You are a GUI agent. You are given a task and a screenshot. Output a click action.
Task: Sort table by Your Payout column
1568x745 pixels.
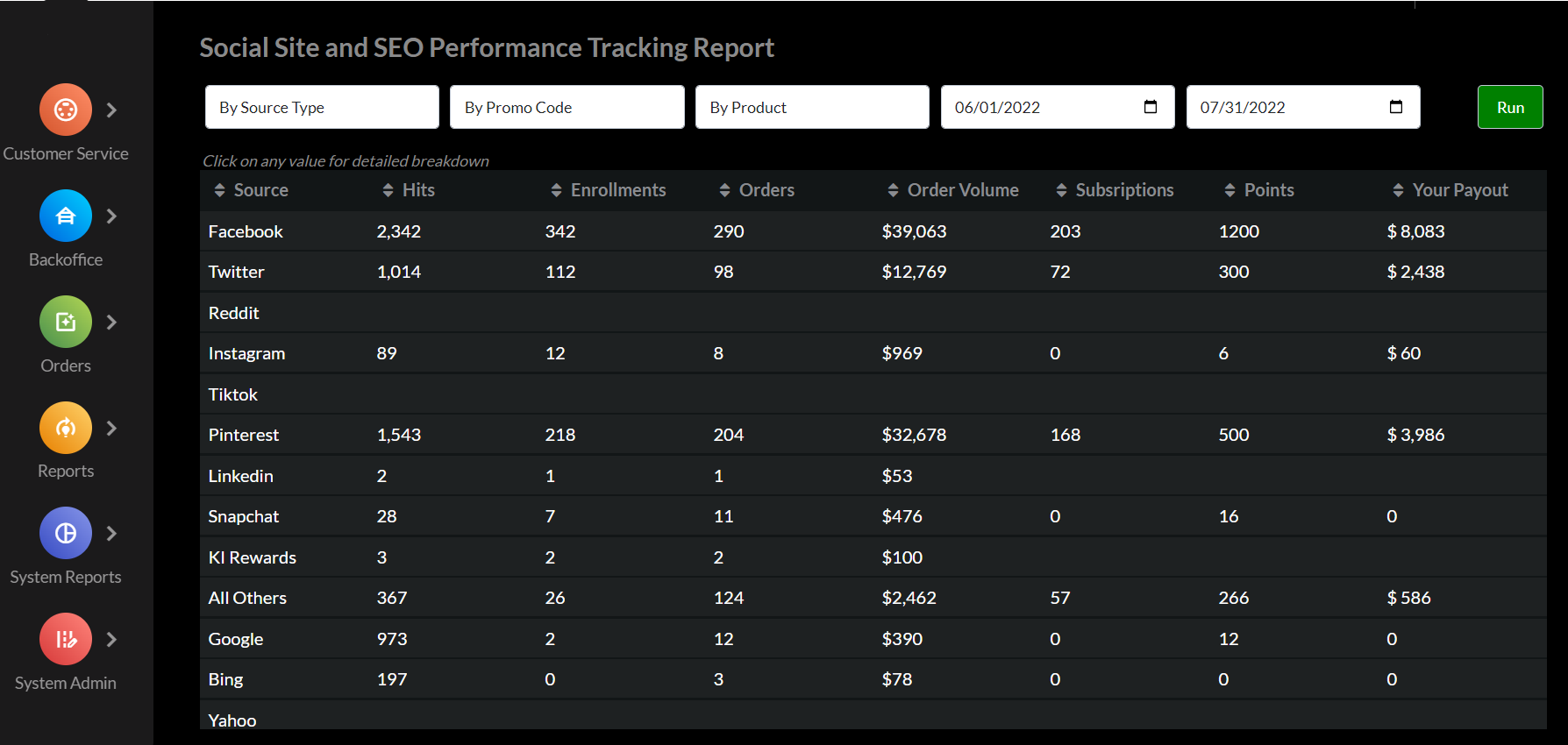tap(1398, 190)
